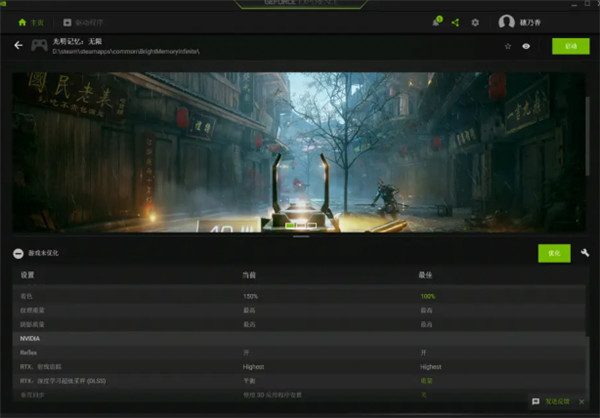Click the RTX DLSS setting row label
Image resolution: width=600 pixels, height=418 pixels.
(63, 381)
